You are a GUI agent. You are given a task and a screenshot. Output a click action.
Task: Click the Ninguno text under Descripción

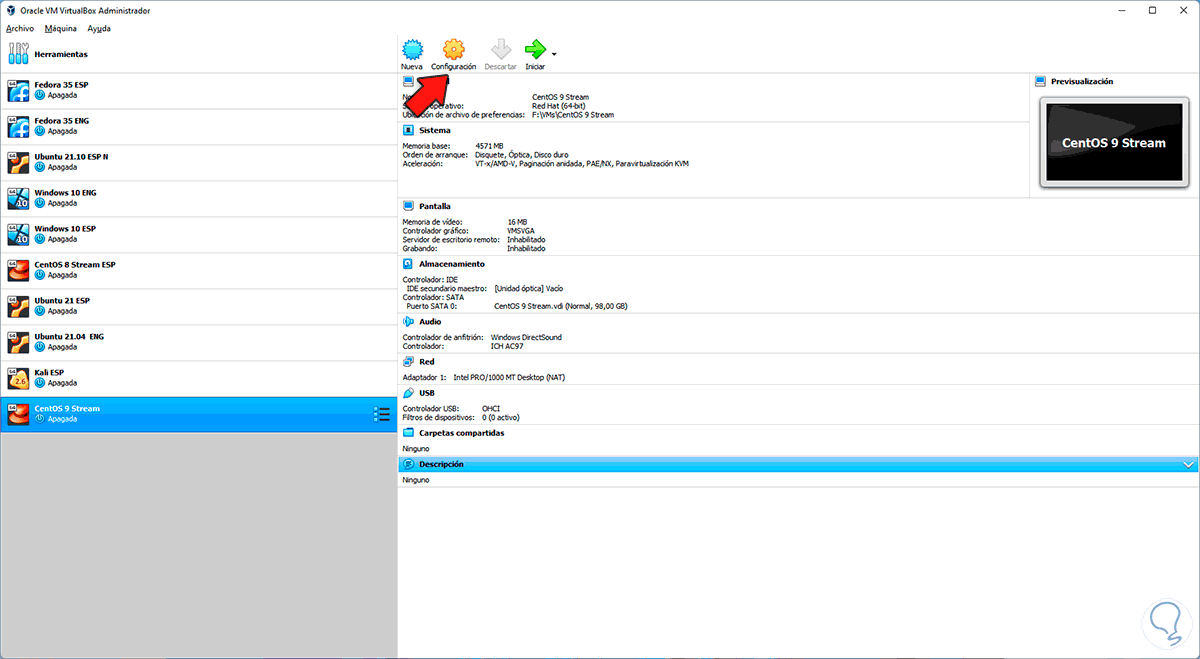pyautogui.click(x=416, y=480)
